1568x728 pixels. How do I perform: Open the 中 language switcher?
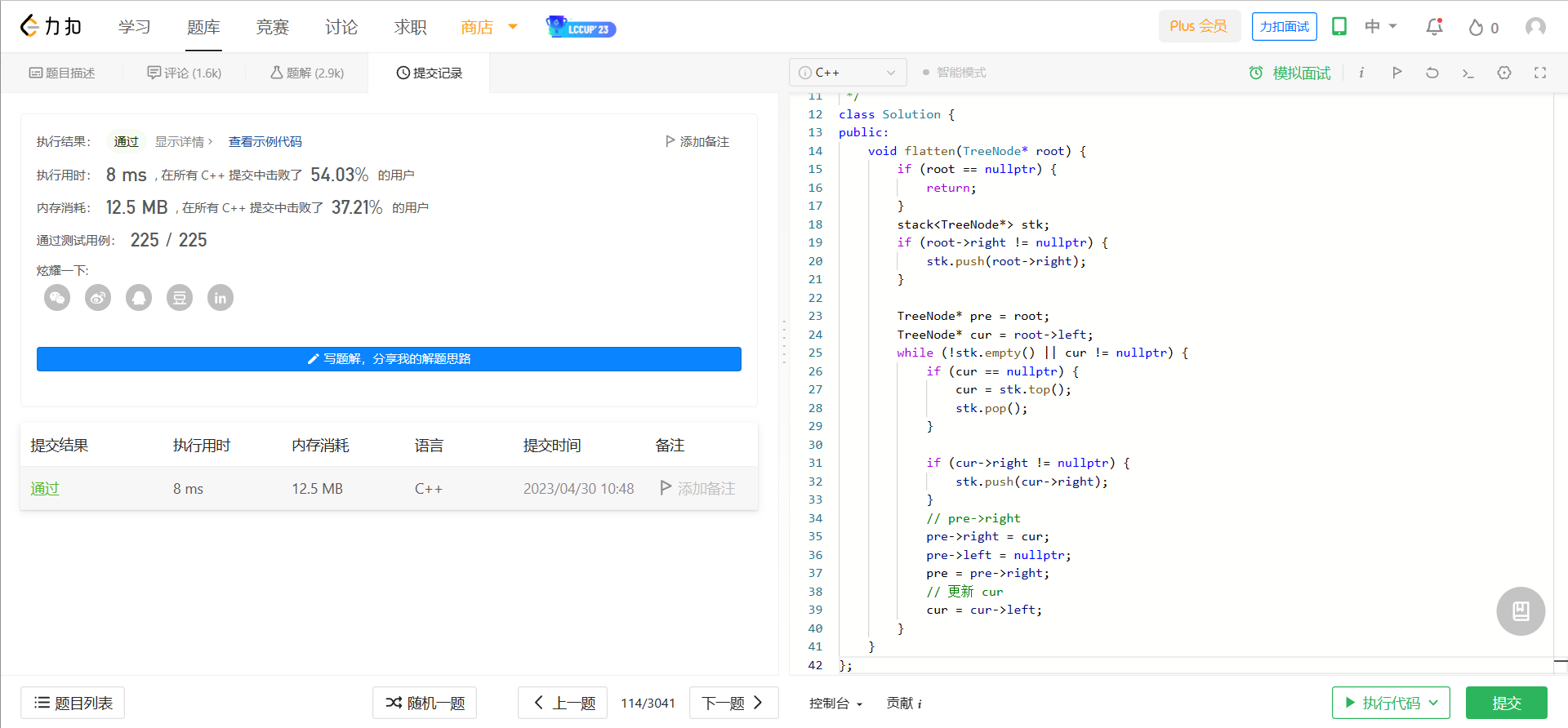[1381, 27]
